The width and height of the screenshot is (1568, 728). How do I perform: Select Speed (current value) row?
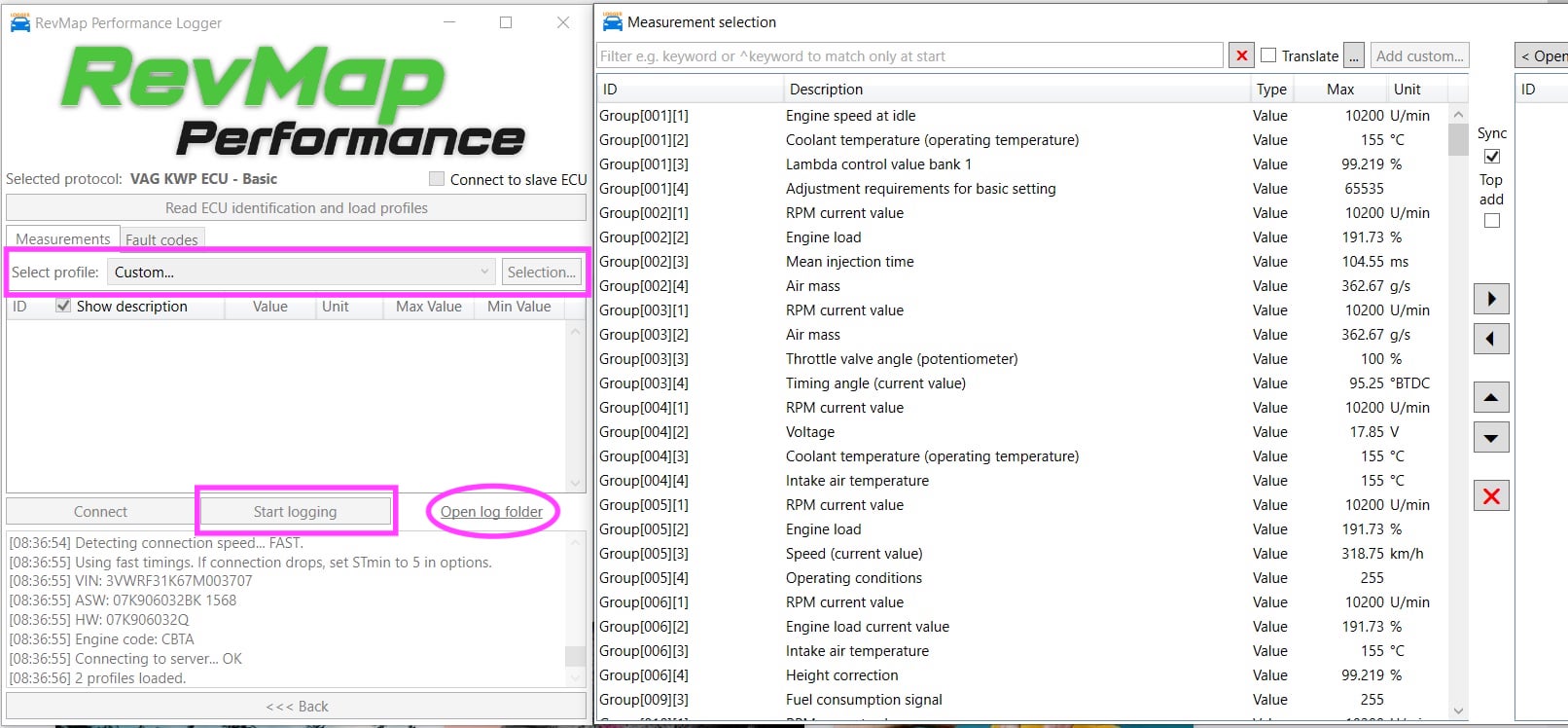pyautogui.click(x=1021, y=553)
